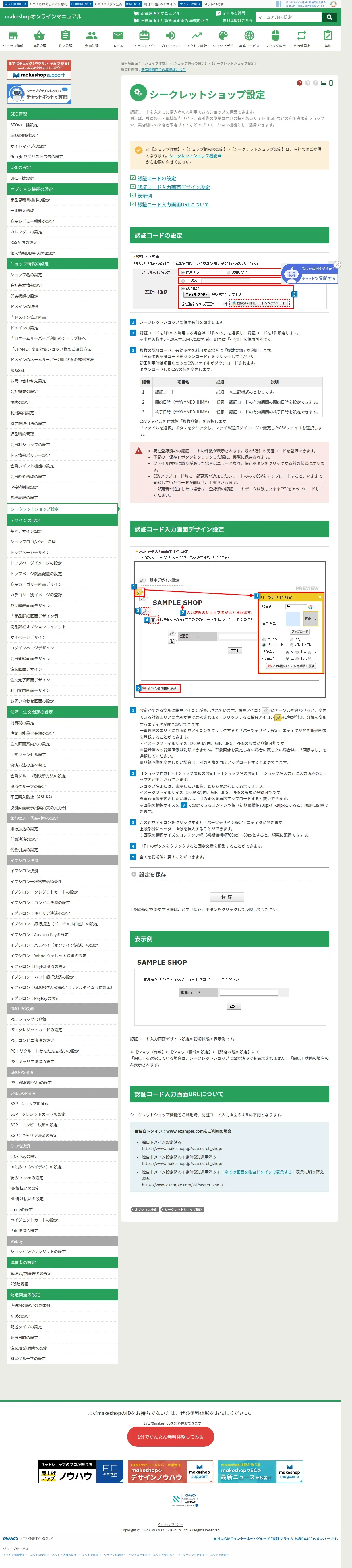Click in the マニュアル内検索 search field
The width and height of the screenshot is (352, 1568).
click(x=289, y=17)
